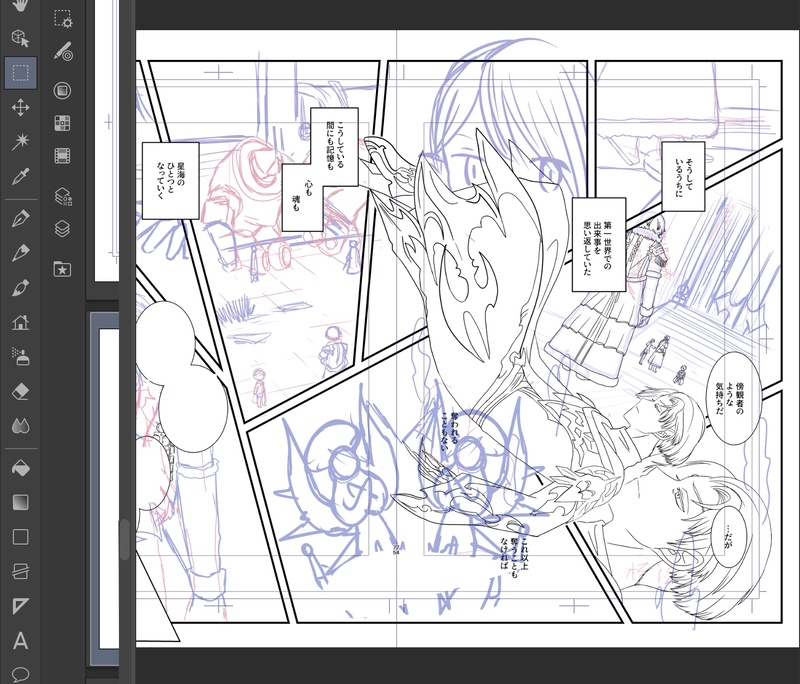
Task: Select the Fill bucket tool
Action: point(20,468)
